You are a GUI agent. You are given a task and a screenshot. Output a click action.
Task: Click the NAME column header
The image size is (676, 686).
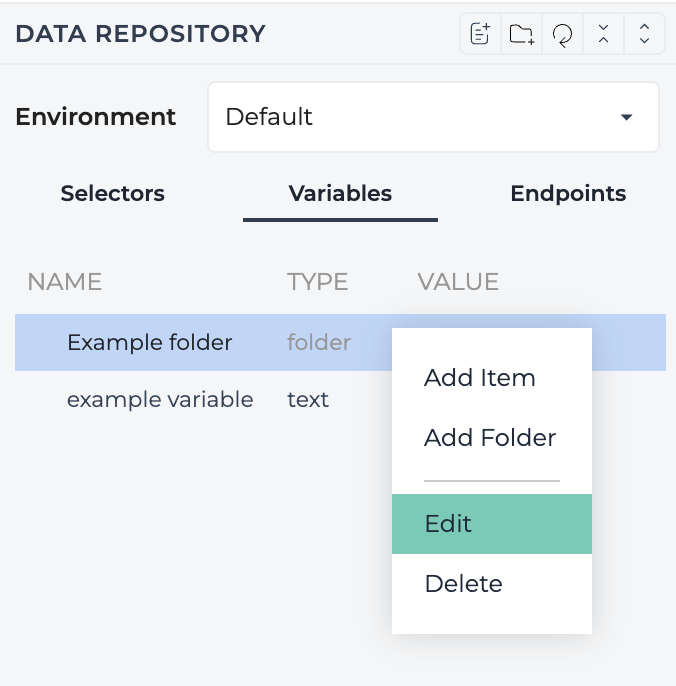(65, 281)
